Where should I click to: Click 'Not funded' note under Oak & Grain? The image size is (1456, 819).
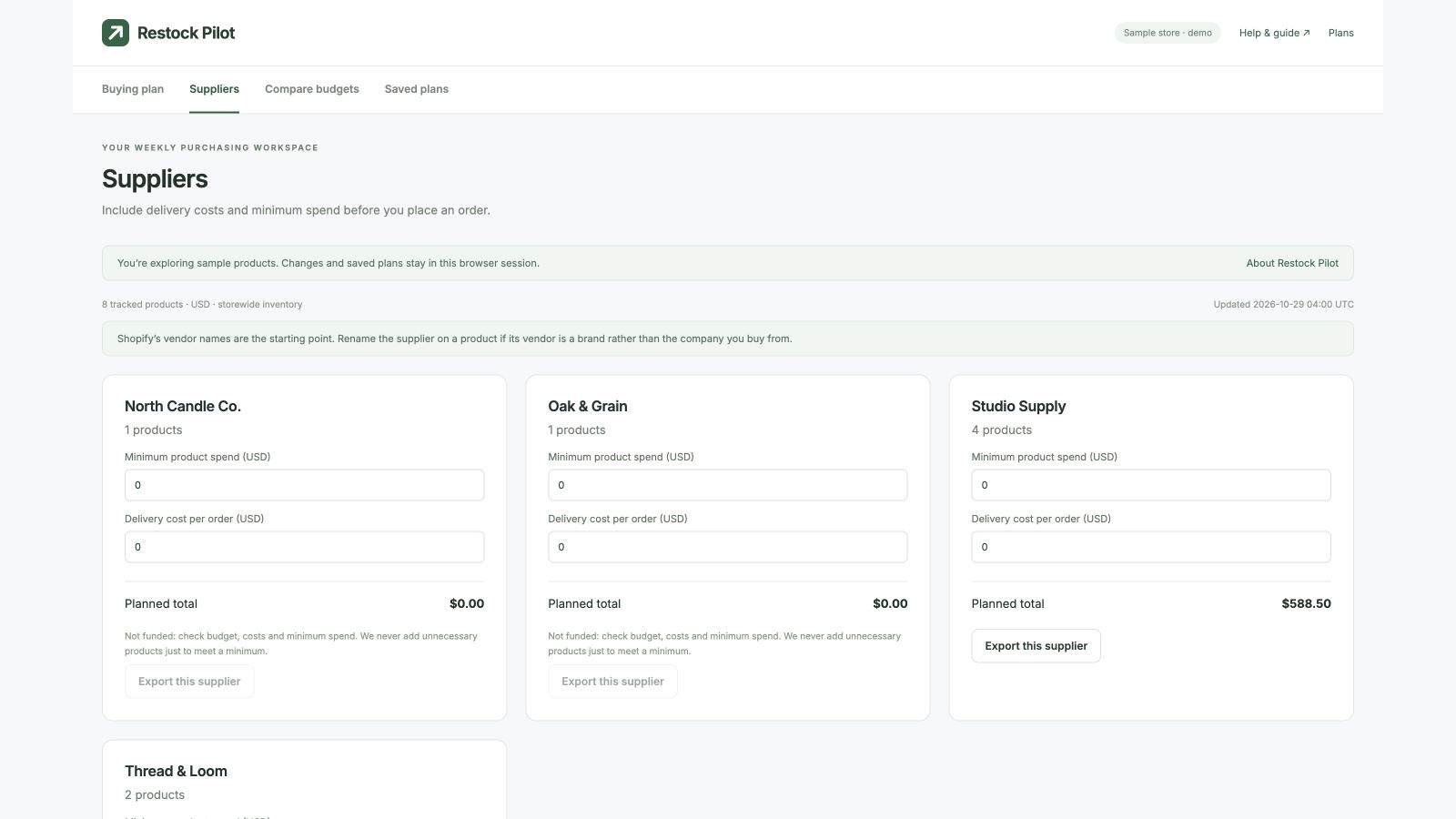[724, 643]
